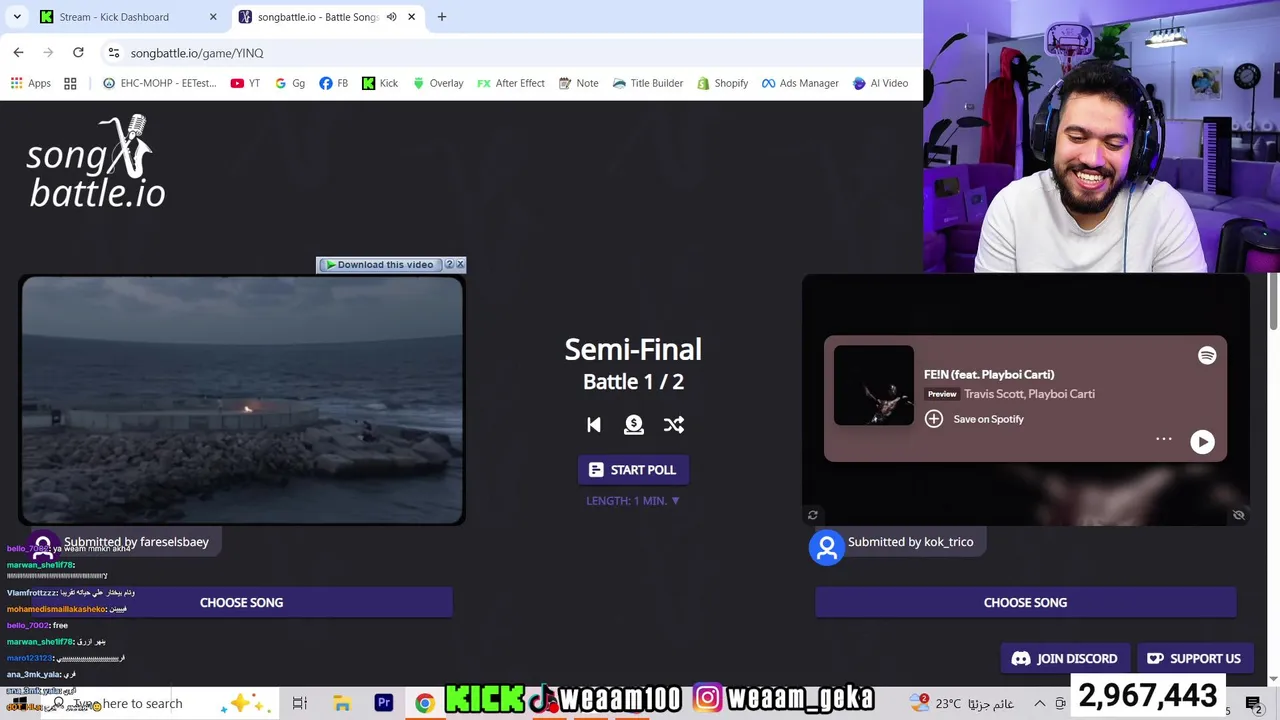Image resolution: width=1280 pixels, height=720 pixels.
Task: Join the Discord server
Action: click(1065, 658)
